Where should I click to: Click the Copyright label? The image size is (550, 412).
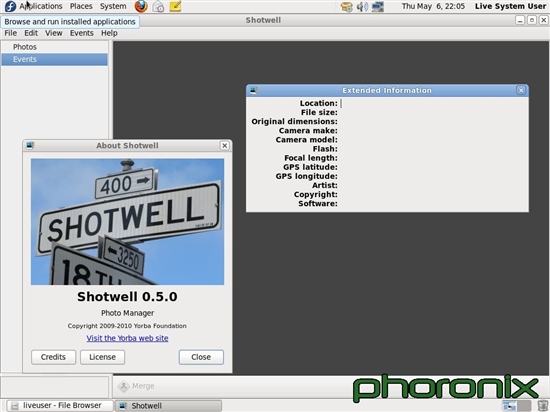pos(316,194)
